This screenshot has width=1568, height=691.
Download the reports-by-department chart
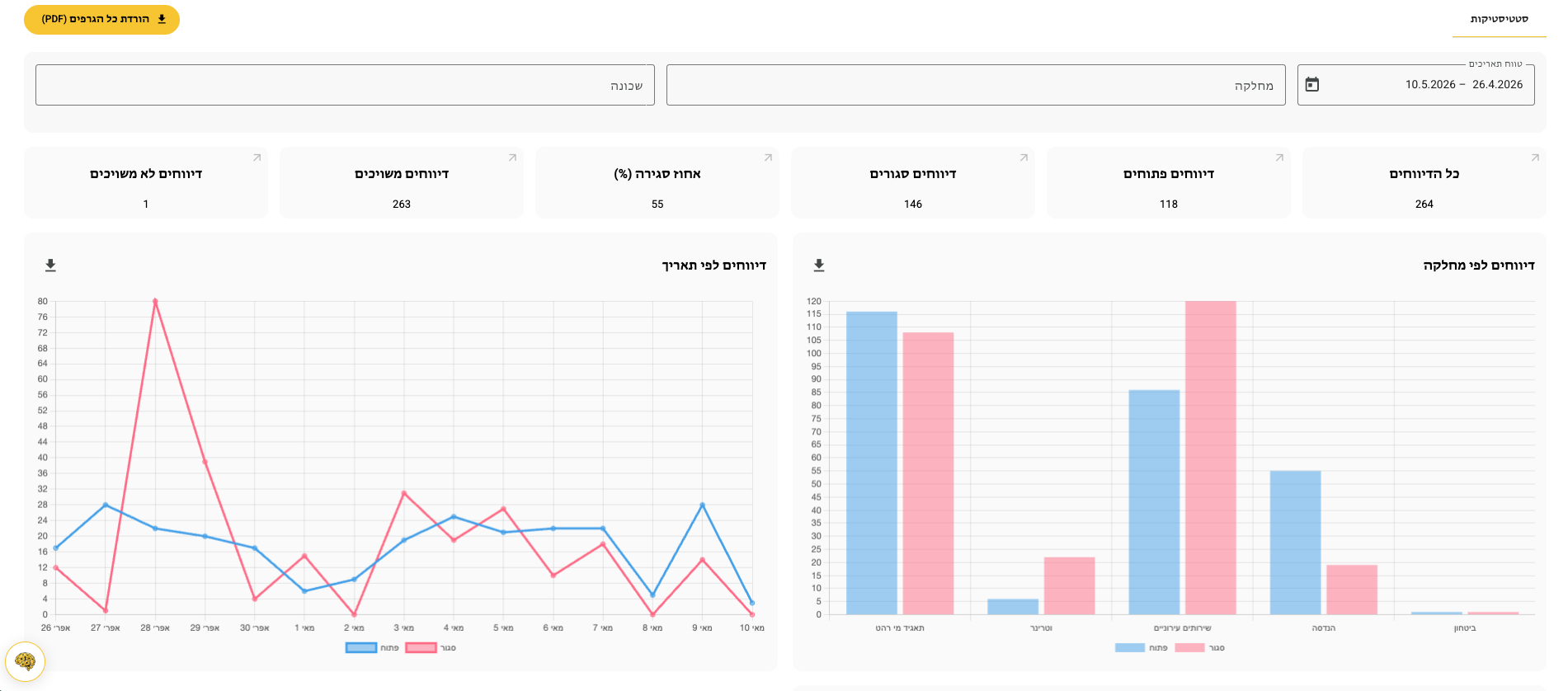coord(819,266)
